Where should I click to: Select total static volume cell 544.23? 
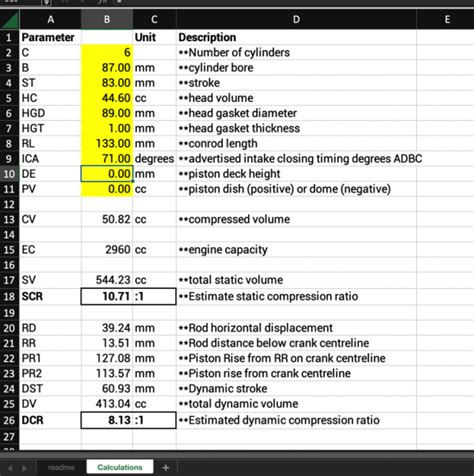107,280
